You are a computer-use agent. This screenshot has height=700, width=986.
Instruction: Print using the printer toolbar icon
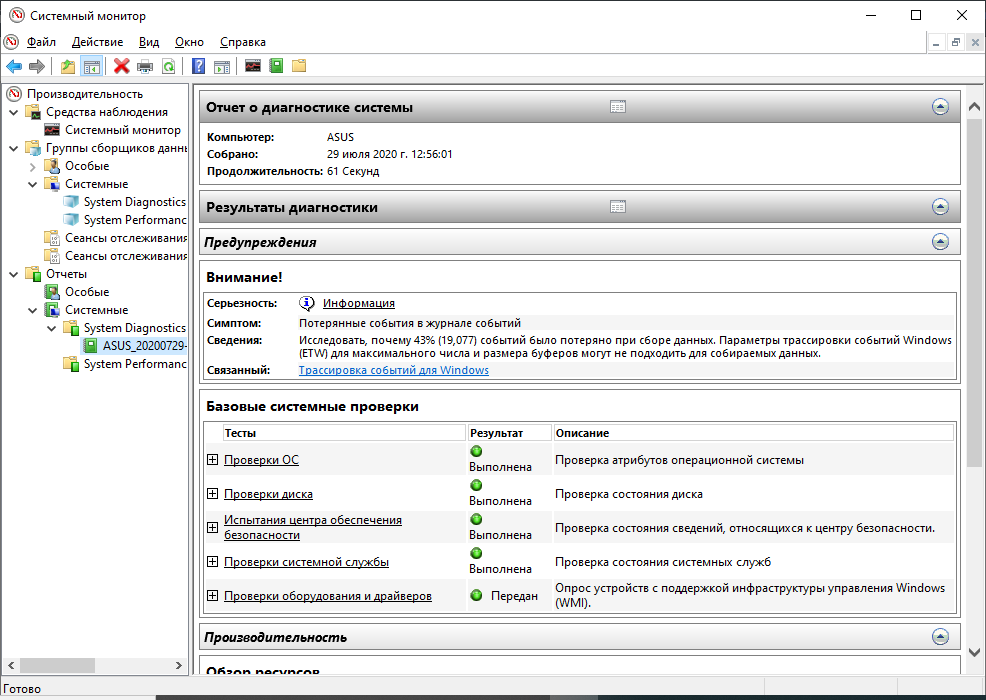145,66
